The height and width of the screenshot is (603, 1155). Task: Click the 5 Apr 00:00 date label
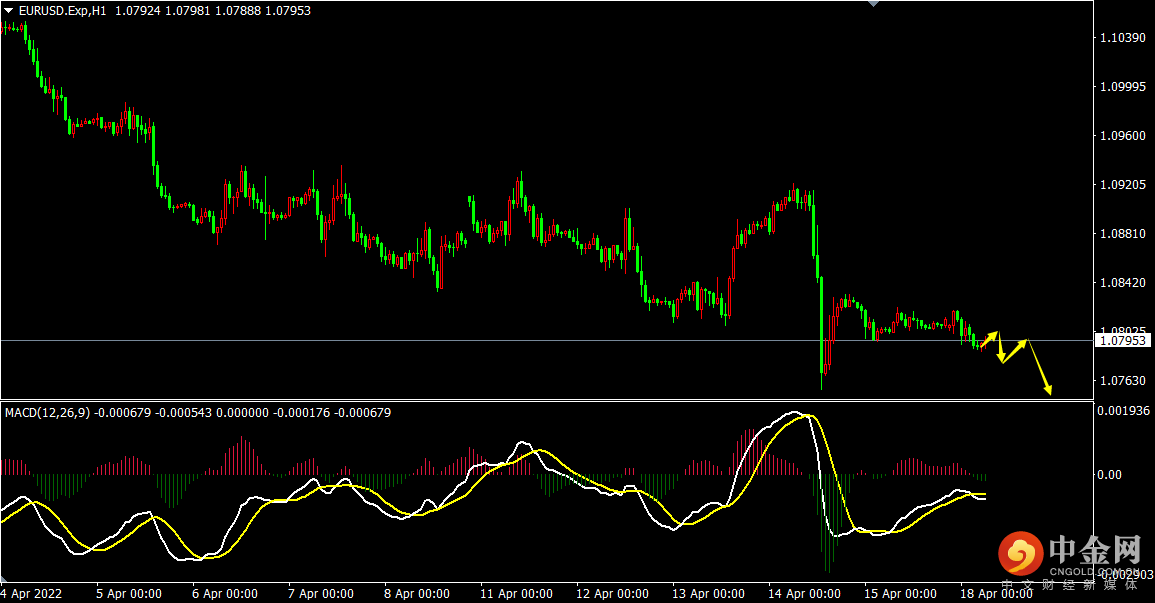coord(129,593)
